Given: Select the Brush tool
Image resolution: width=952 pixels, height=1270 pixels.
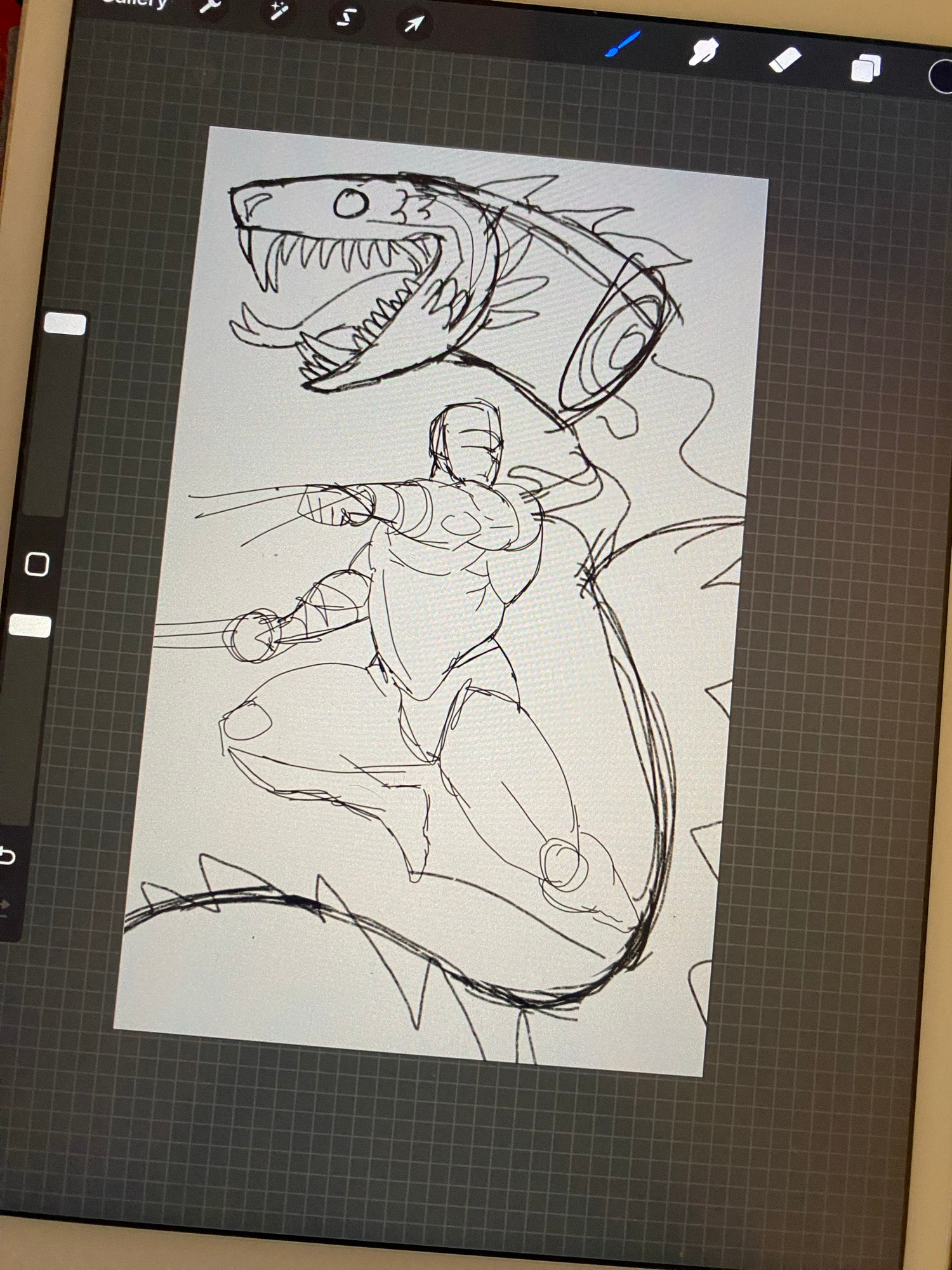Looking at the screenshot, I should click(622, 44).
